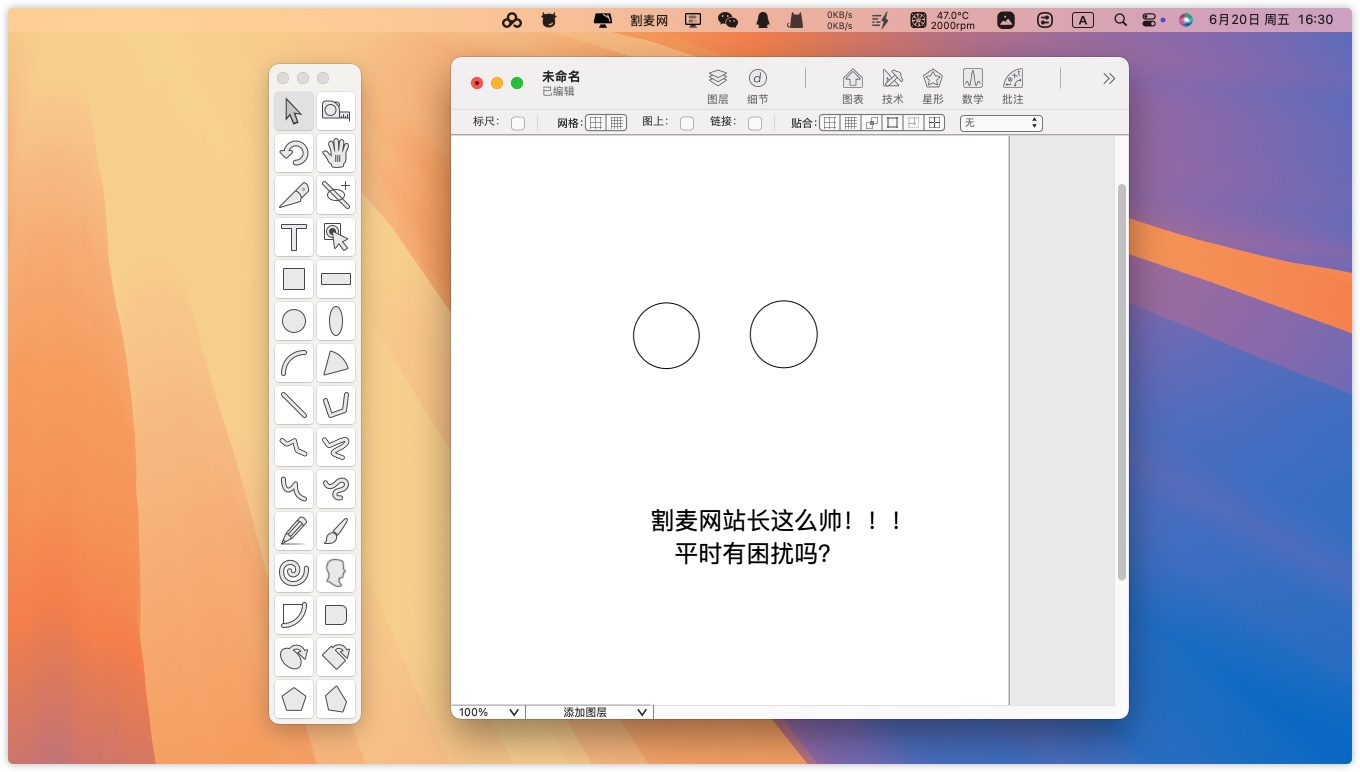This screenshot has width=1360, height=772.
Task: Select the rounded rectangle tool
Action: [x=336, y=615]
